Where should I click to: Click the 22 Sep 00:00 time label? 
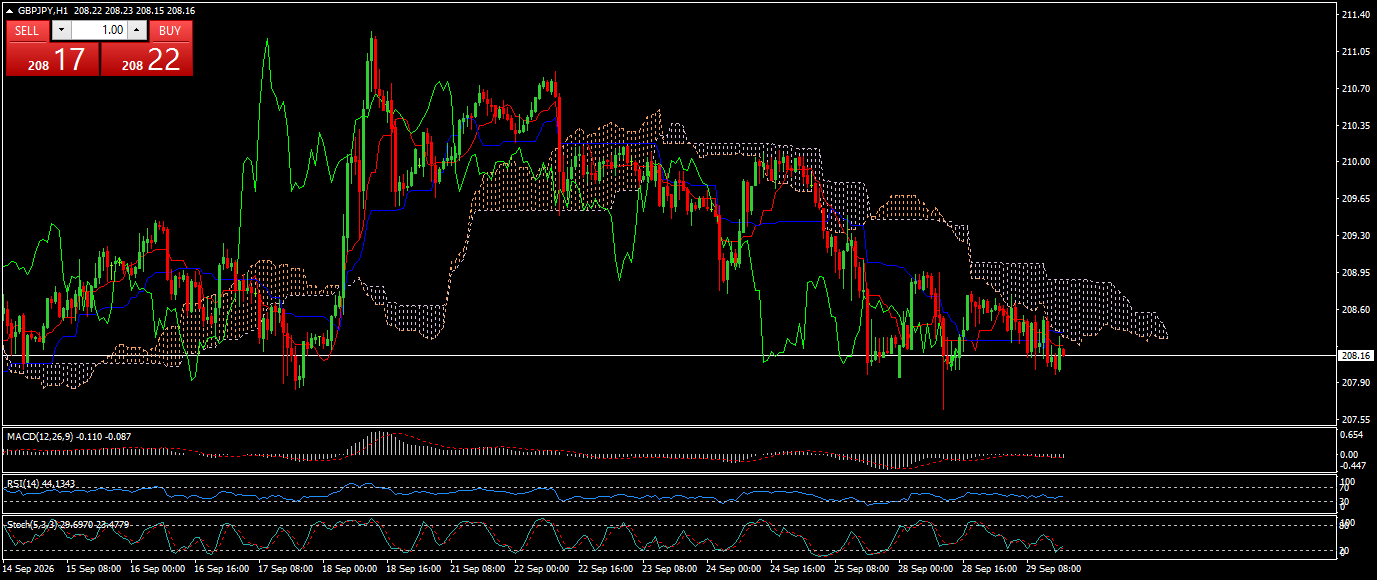click(x=542, y=568)
